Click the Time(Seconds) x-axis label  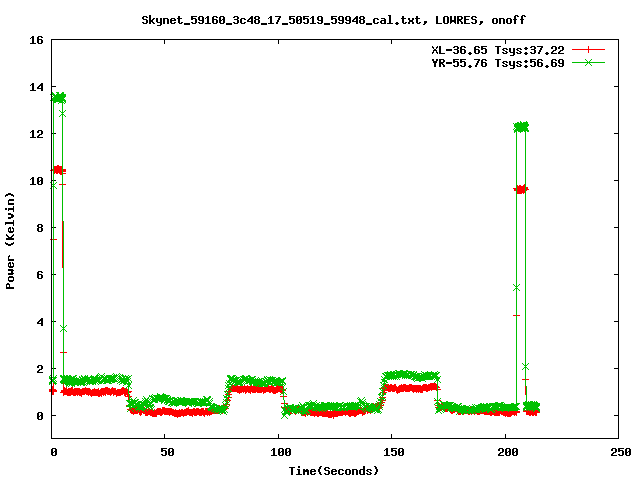[x=333, y=471]
